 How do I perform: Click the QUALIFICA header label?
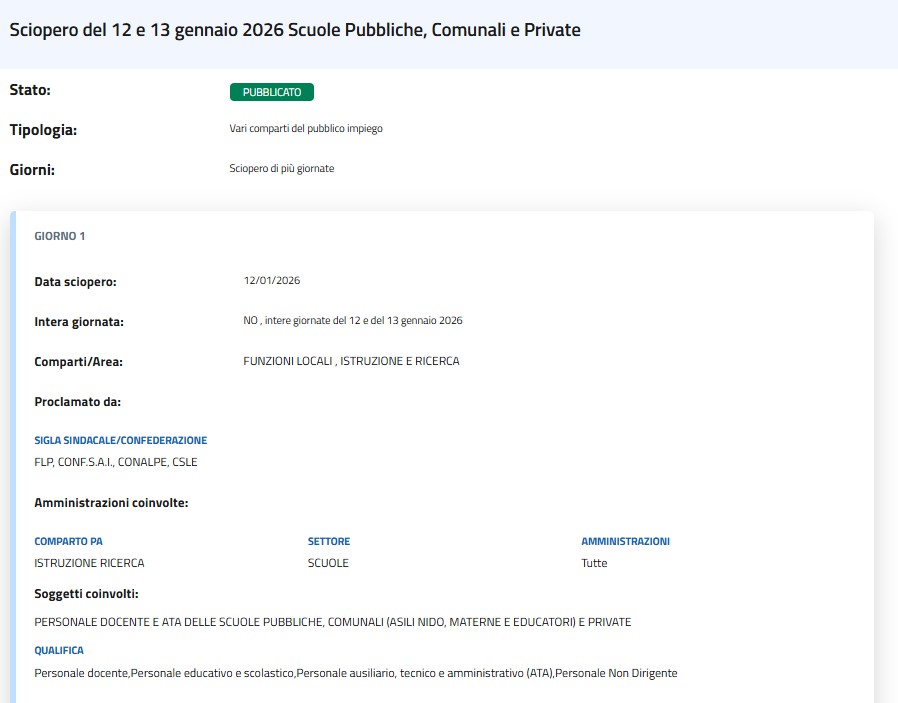tap(59, 650)
